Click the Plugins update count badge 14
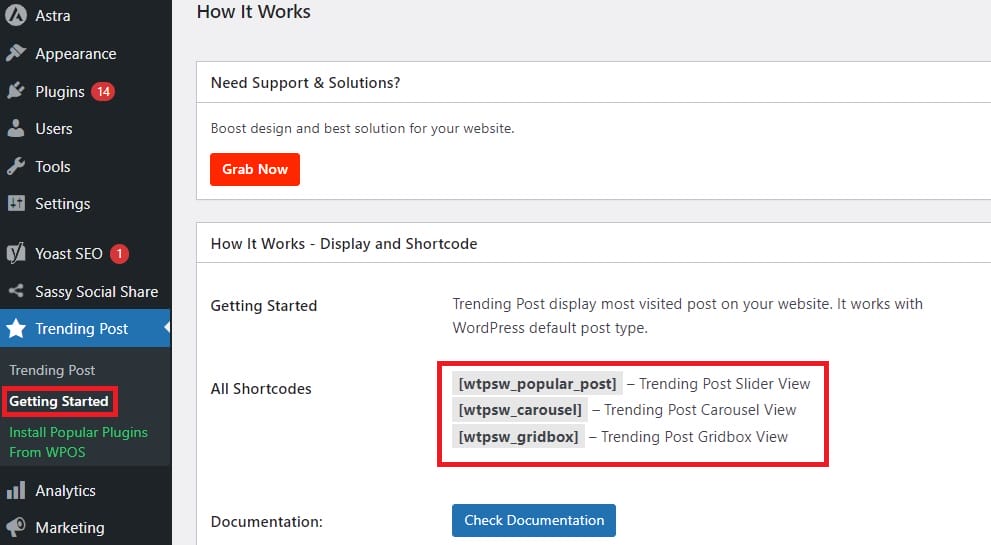The width and height of the screenshot is (991, 545). point(103,92)
